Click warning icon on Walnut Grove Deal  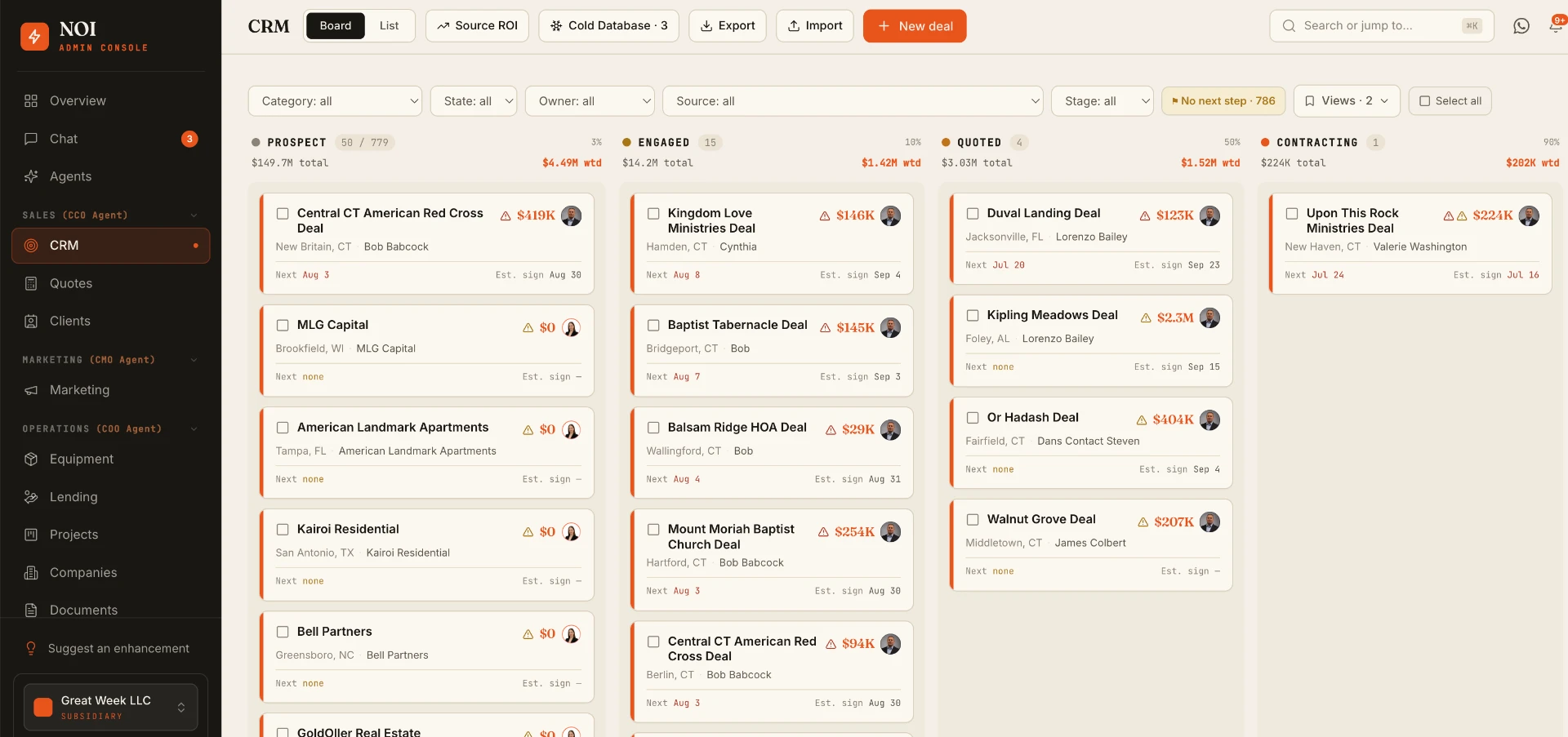pyautogui.click(x=1143, y=522)
